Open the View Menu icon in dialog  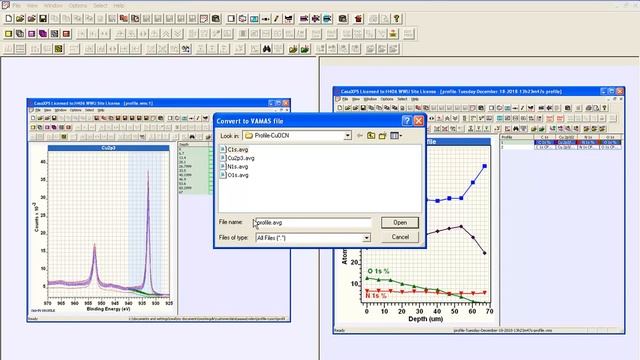(x=396, y=136)
